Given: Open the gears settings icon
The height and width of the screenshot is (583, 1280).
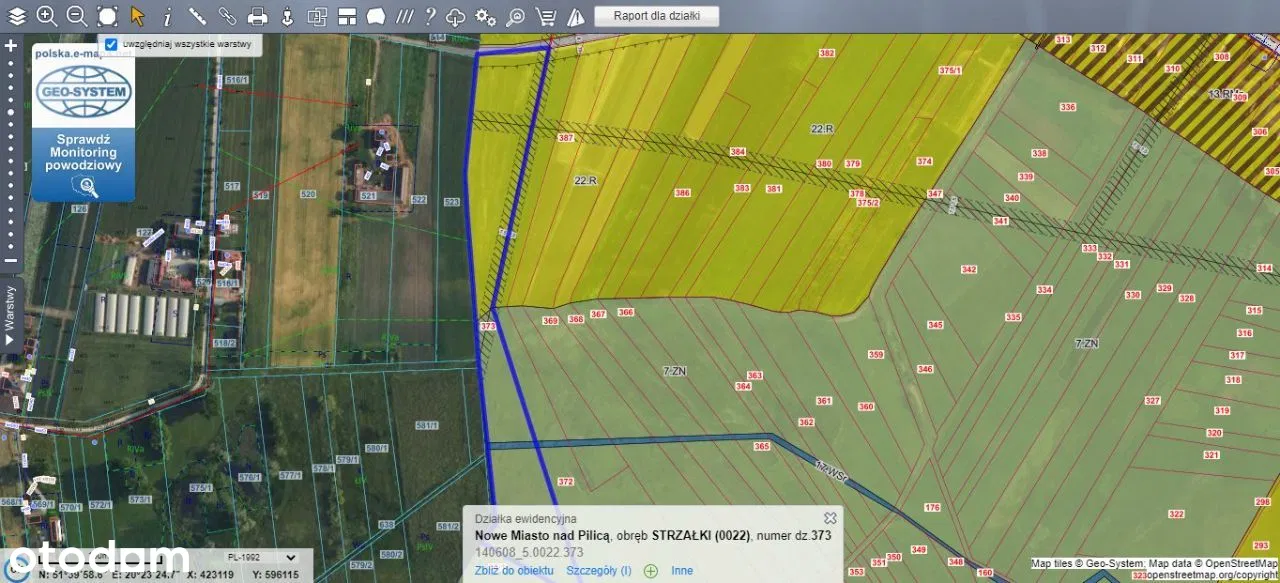Looking at the screenshot, I should click(485, 16).
